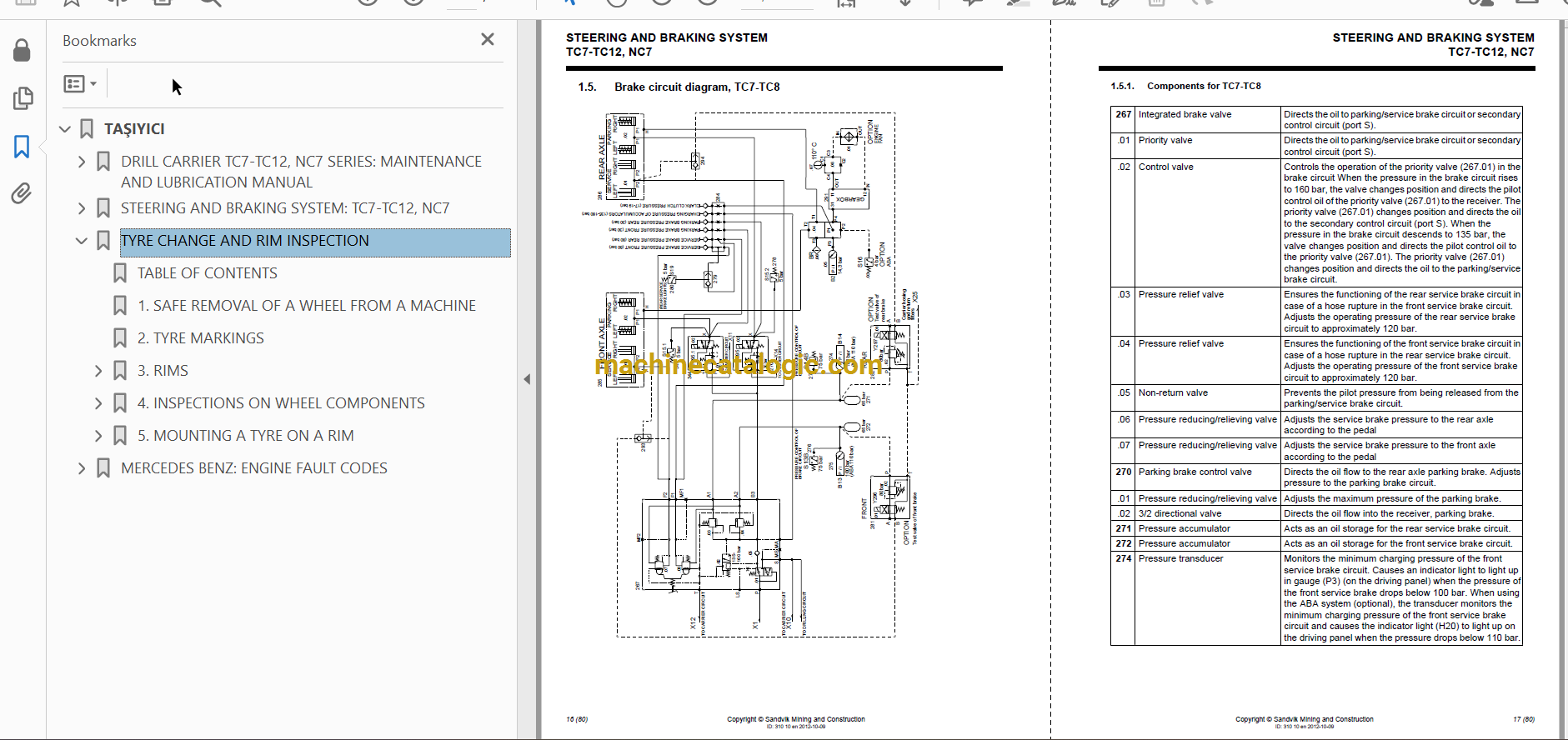Expand STEERING AND BRAKING SYSTEM bookmark
Screen dimensions: 1568x740
pyautogui.click(x=82, y=208)
